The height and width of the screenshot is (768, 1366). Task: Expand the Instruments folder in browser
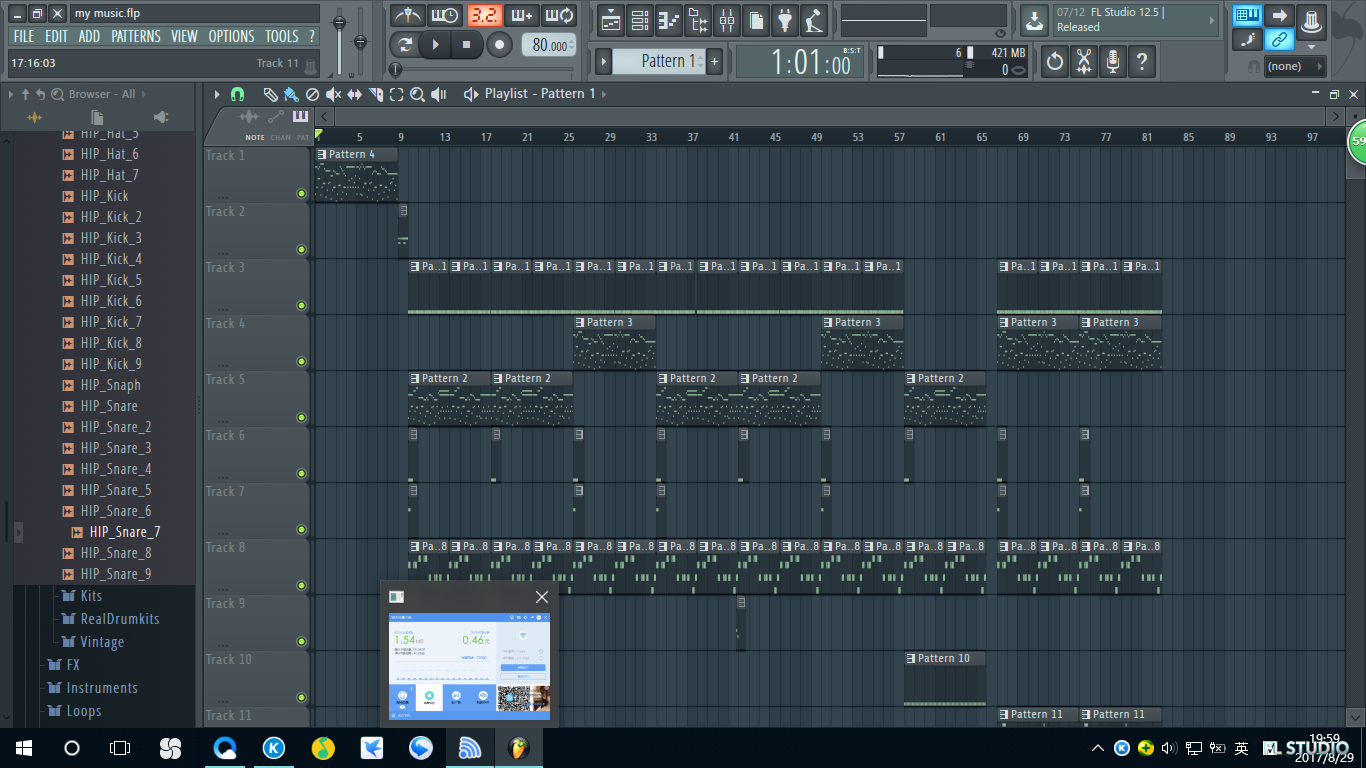92,688
